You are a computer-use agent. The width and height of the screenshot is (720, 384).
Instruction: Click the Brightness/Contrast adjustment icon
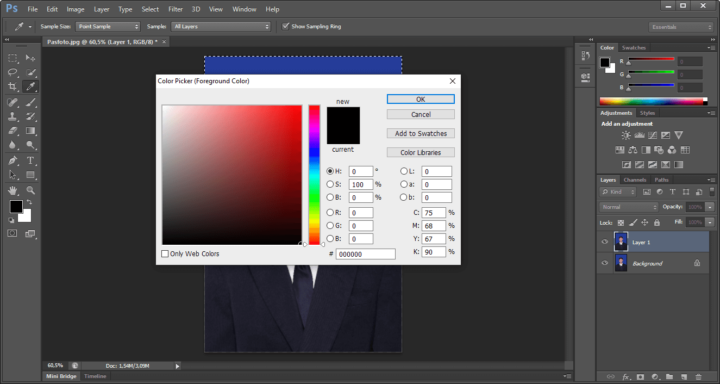[x=626, y=136]
